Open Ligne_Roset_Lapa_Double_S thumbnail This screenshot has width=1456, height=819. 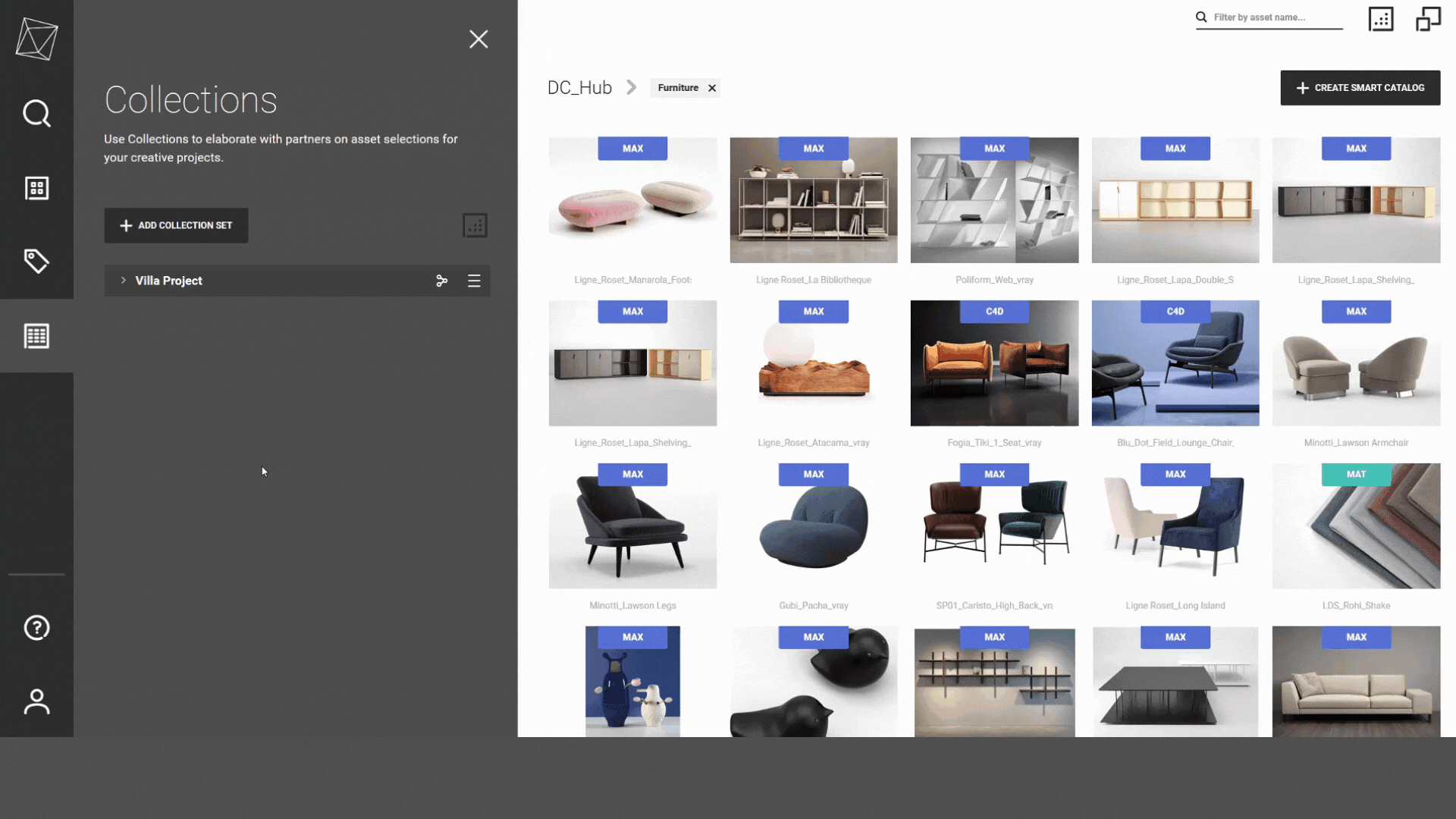tap(1175, 200)
